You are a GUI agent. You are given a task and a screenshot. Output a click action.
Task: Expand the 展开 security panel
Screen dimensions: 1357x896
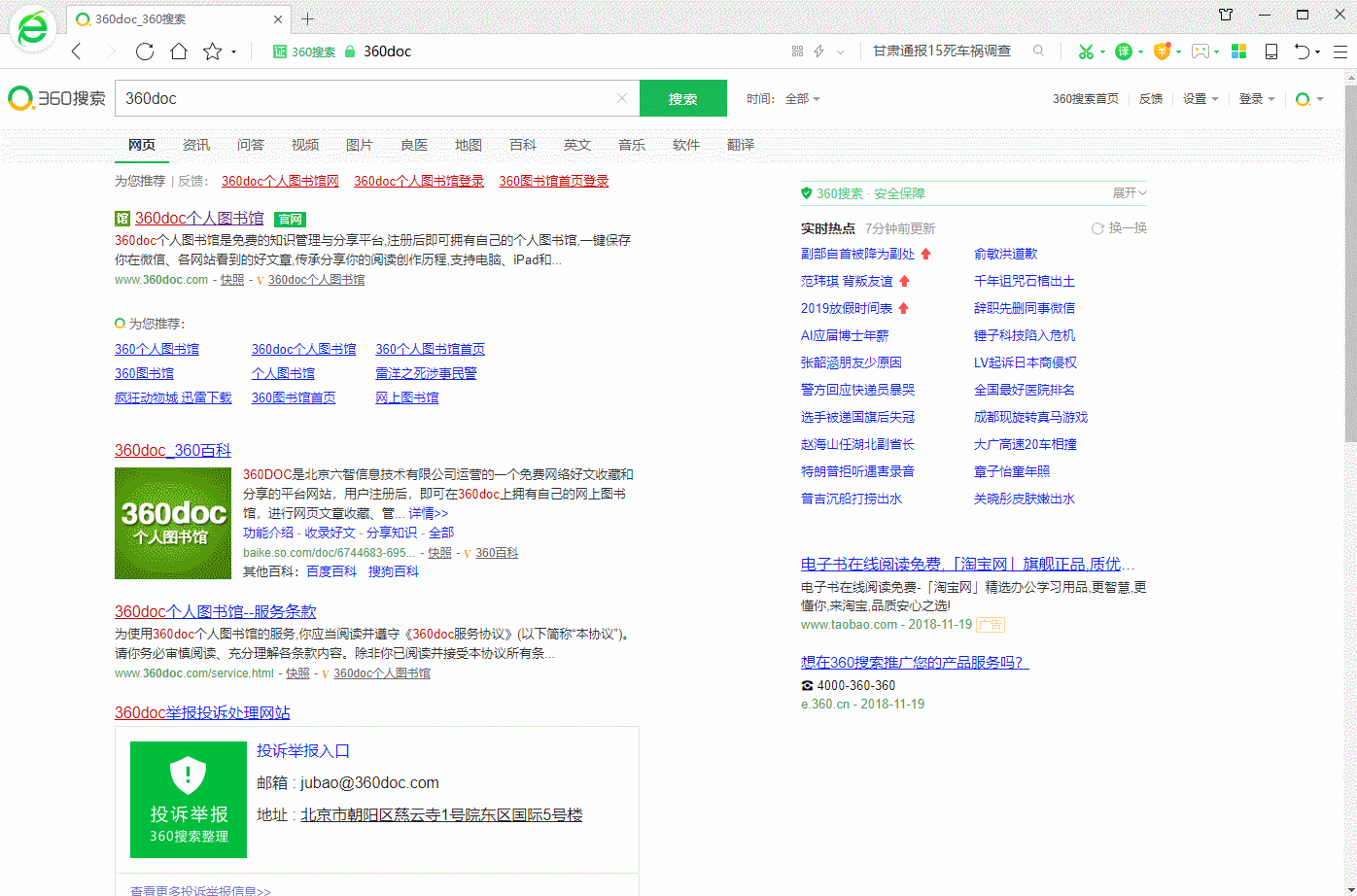pos(1130,193)
